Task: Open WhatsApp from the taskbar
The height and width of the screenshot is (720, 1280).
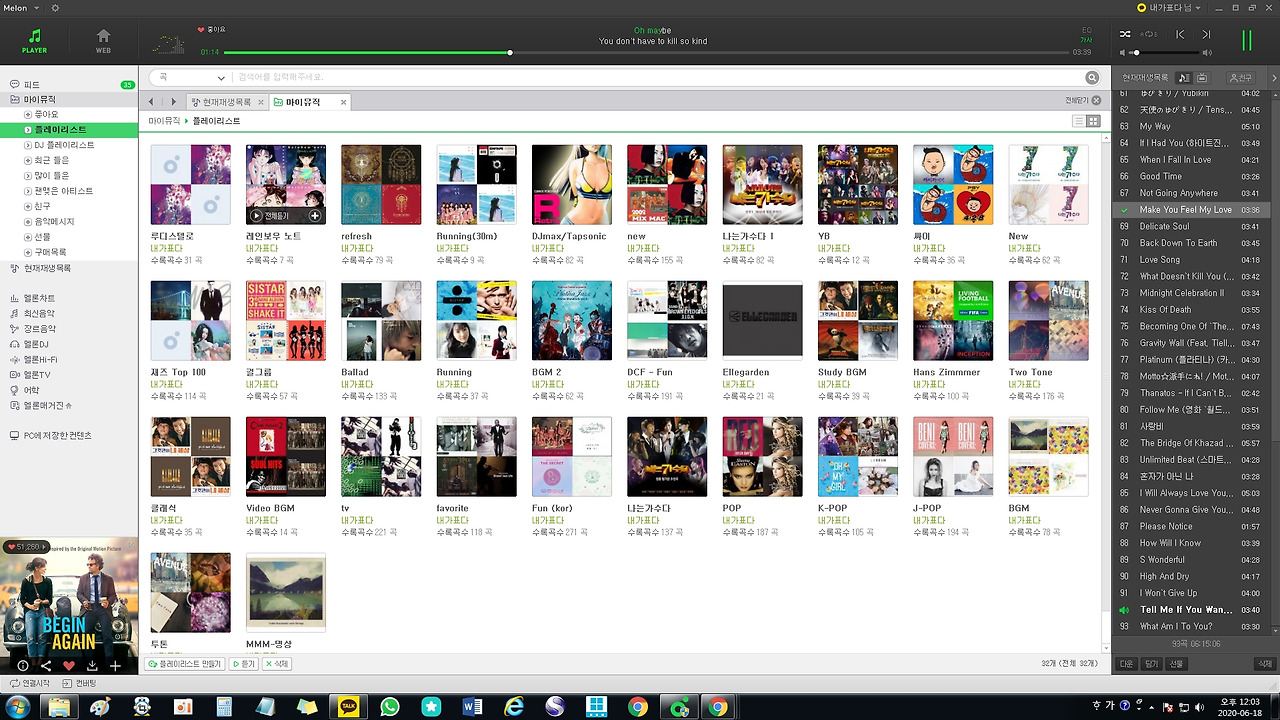Action: point(390,707)
